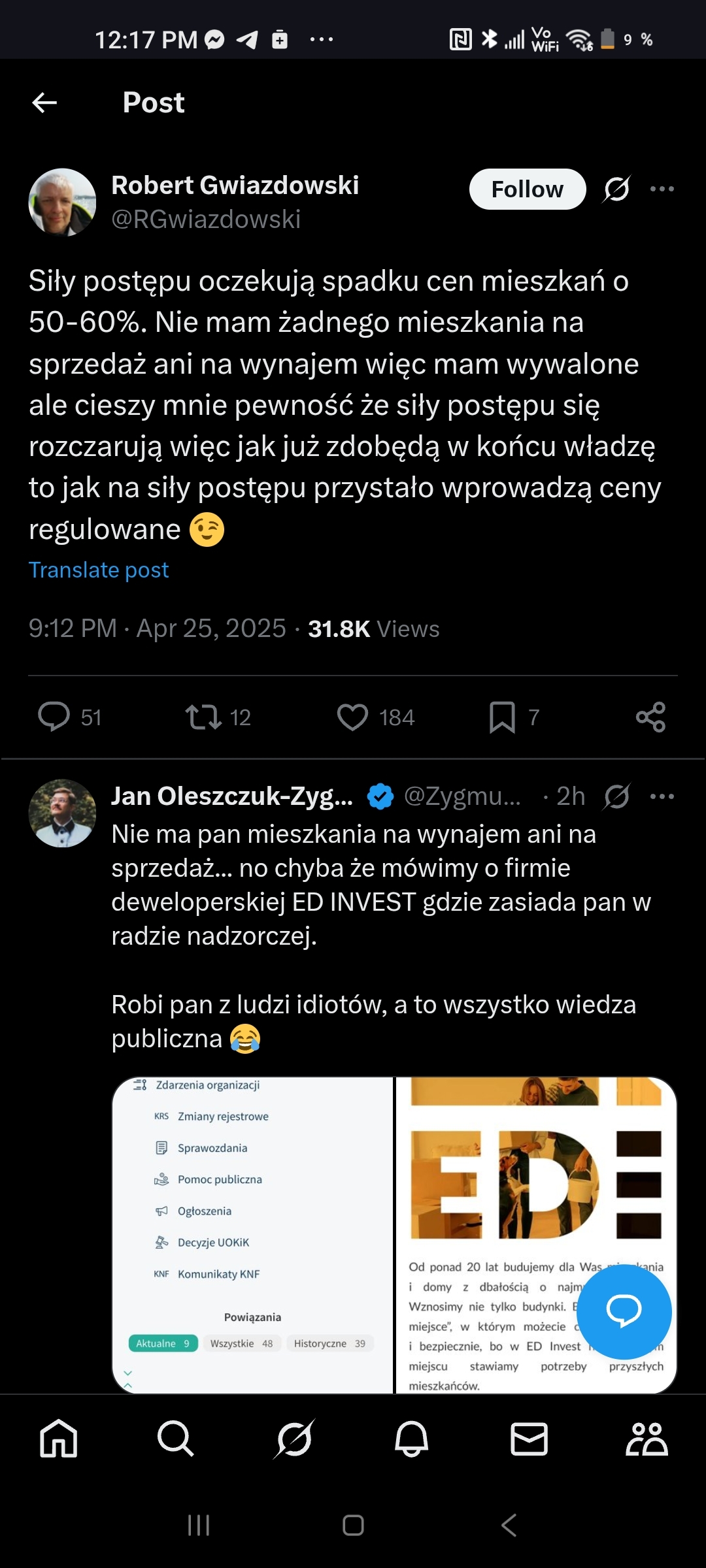The height and width of the screenshot is (1568, 706).
Task: Tap the blue floating reply button
Action: (x=624, y=1311)
